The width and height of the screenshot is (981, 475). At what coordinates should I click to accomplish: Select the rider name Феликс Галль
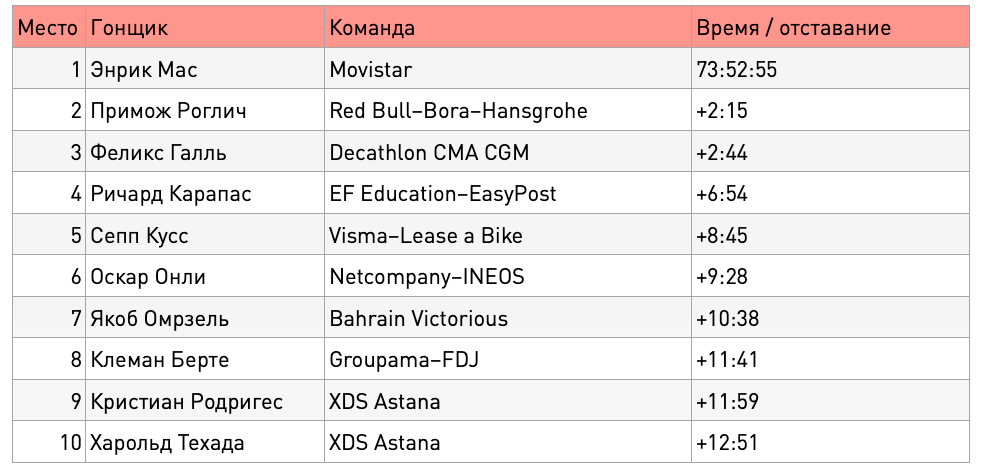pos(158,152)
